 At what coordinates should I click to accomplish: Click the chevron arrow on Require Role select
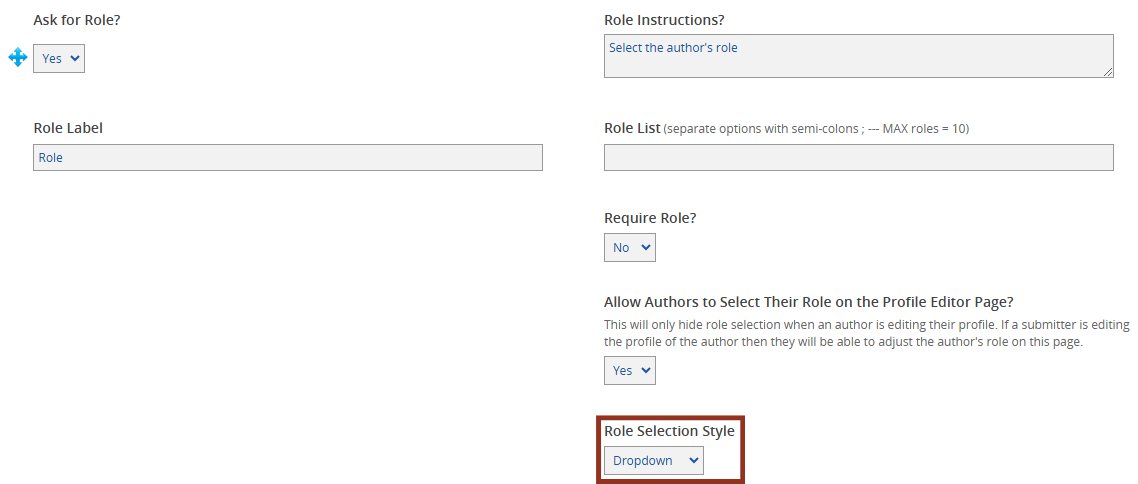point(646,247)
